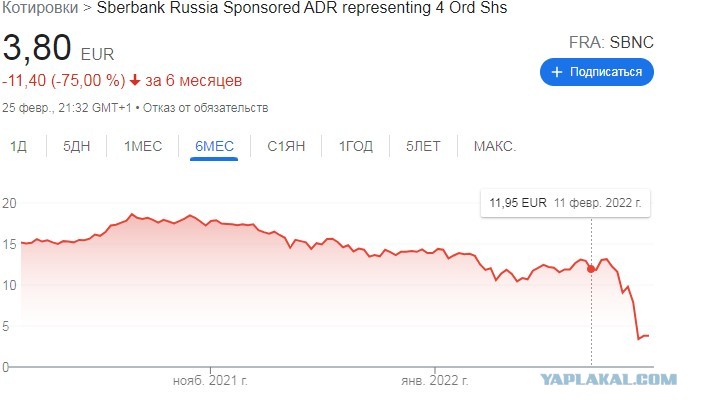Open the Котировки breadcrumb link
Viewport: 703px width, 409px height.
[39, 8]
